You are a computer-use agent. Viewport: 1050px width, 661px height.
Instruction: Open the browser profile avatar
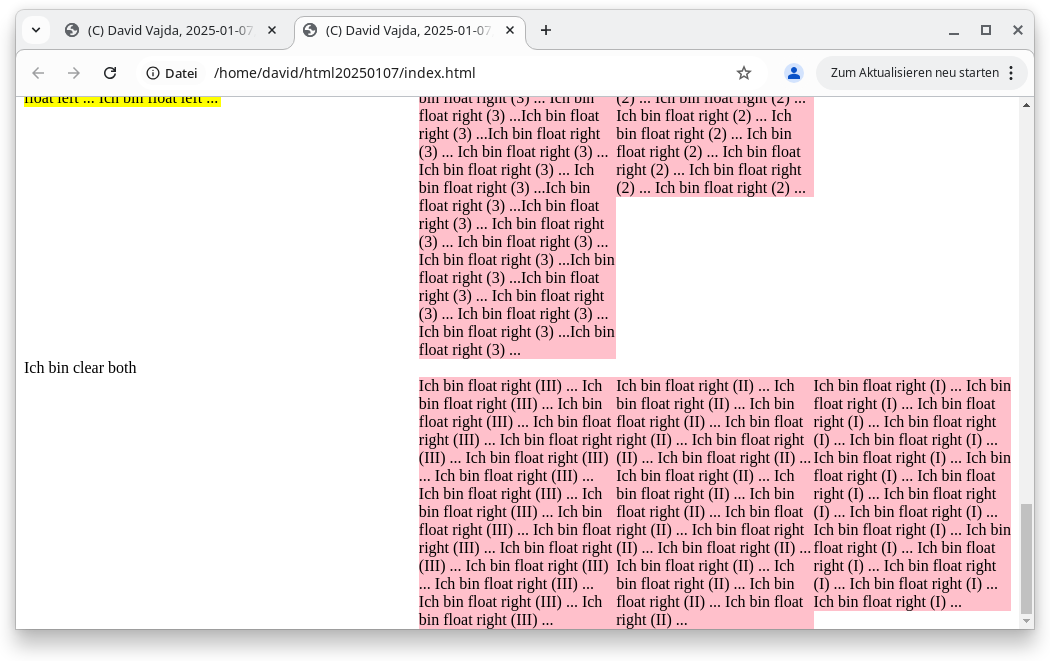(793, 73)
